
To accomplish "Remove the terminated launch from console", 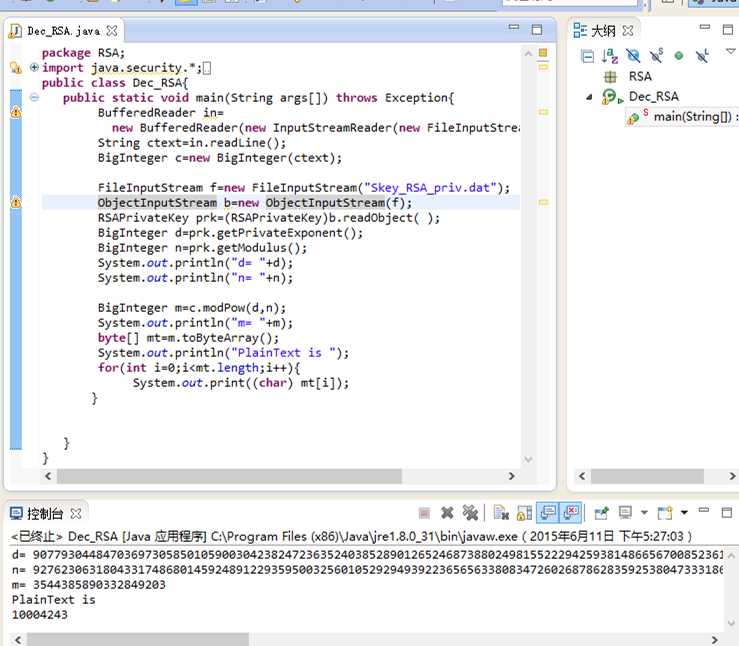I will [x=447, y=513].
